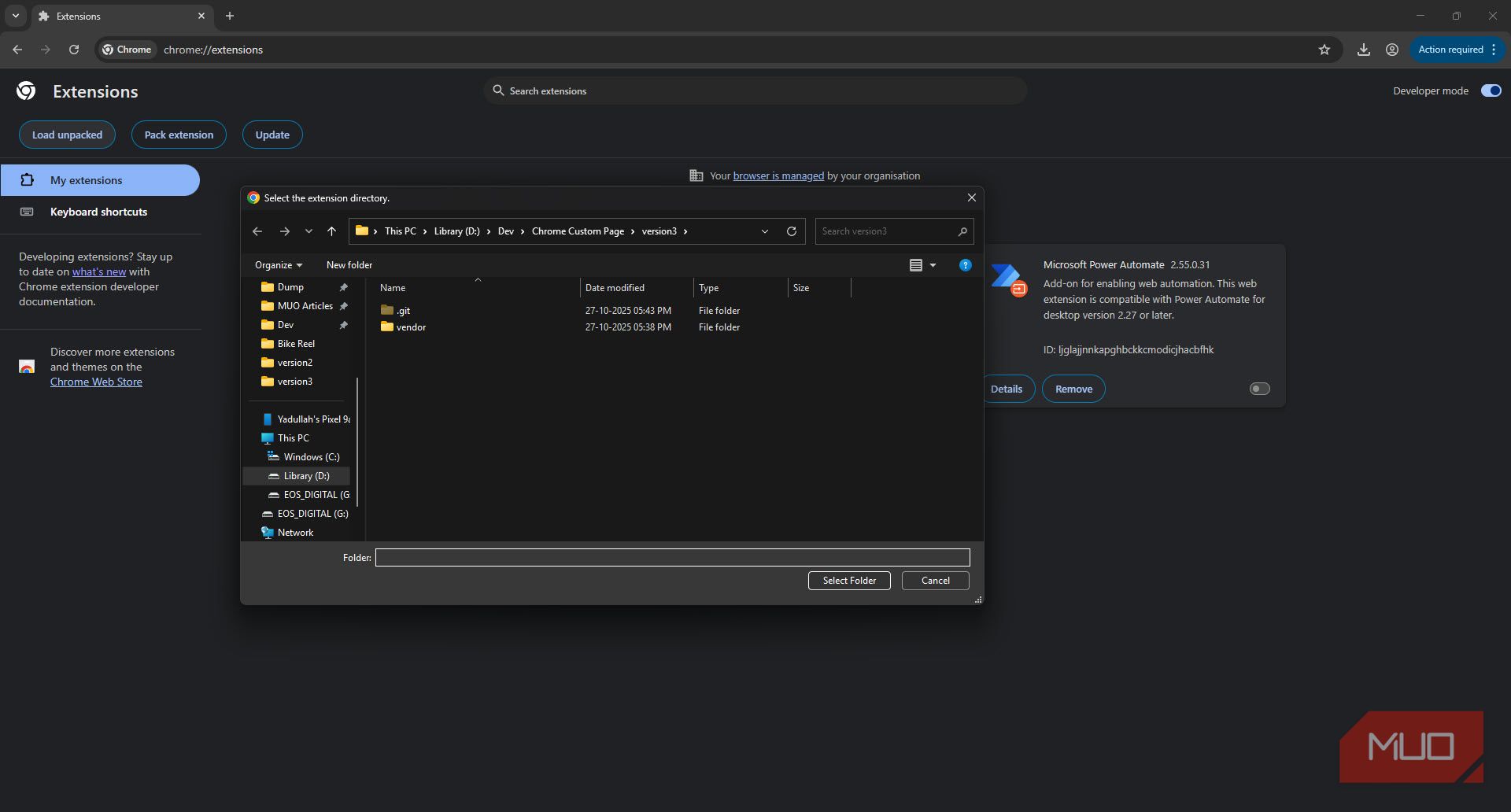
Task: Click Update extensions button
Action: (x=272, y=135)
